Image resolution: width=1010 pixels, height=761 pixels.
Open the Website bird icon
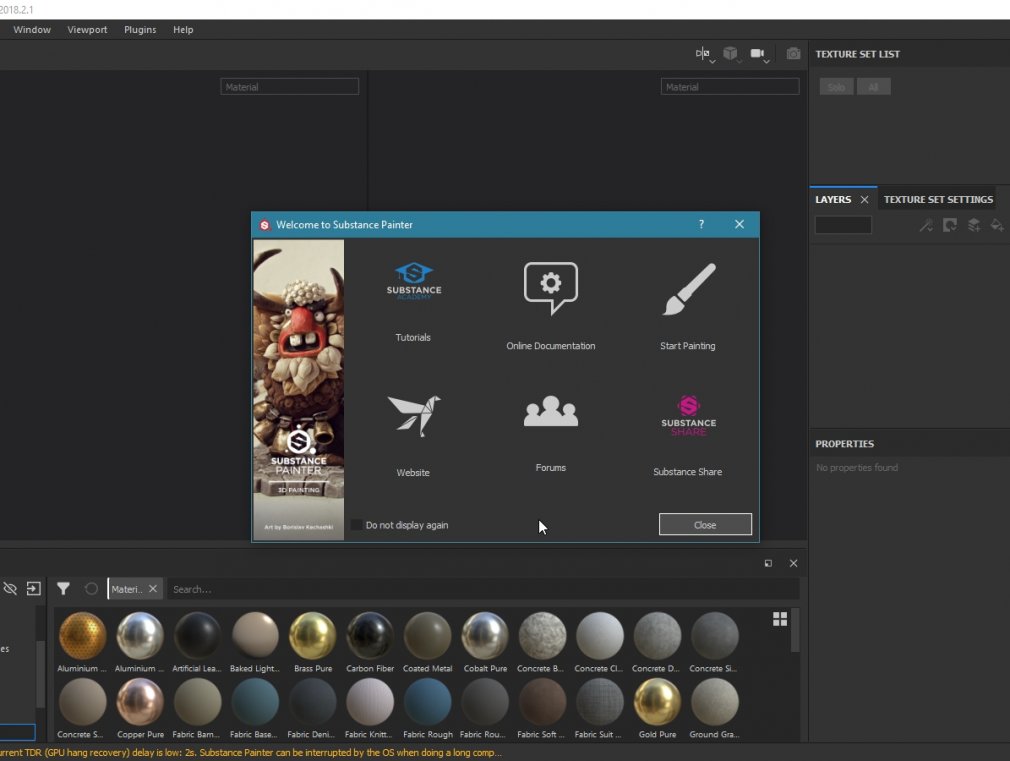pos(414,416)
